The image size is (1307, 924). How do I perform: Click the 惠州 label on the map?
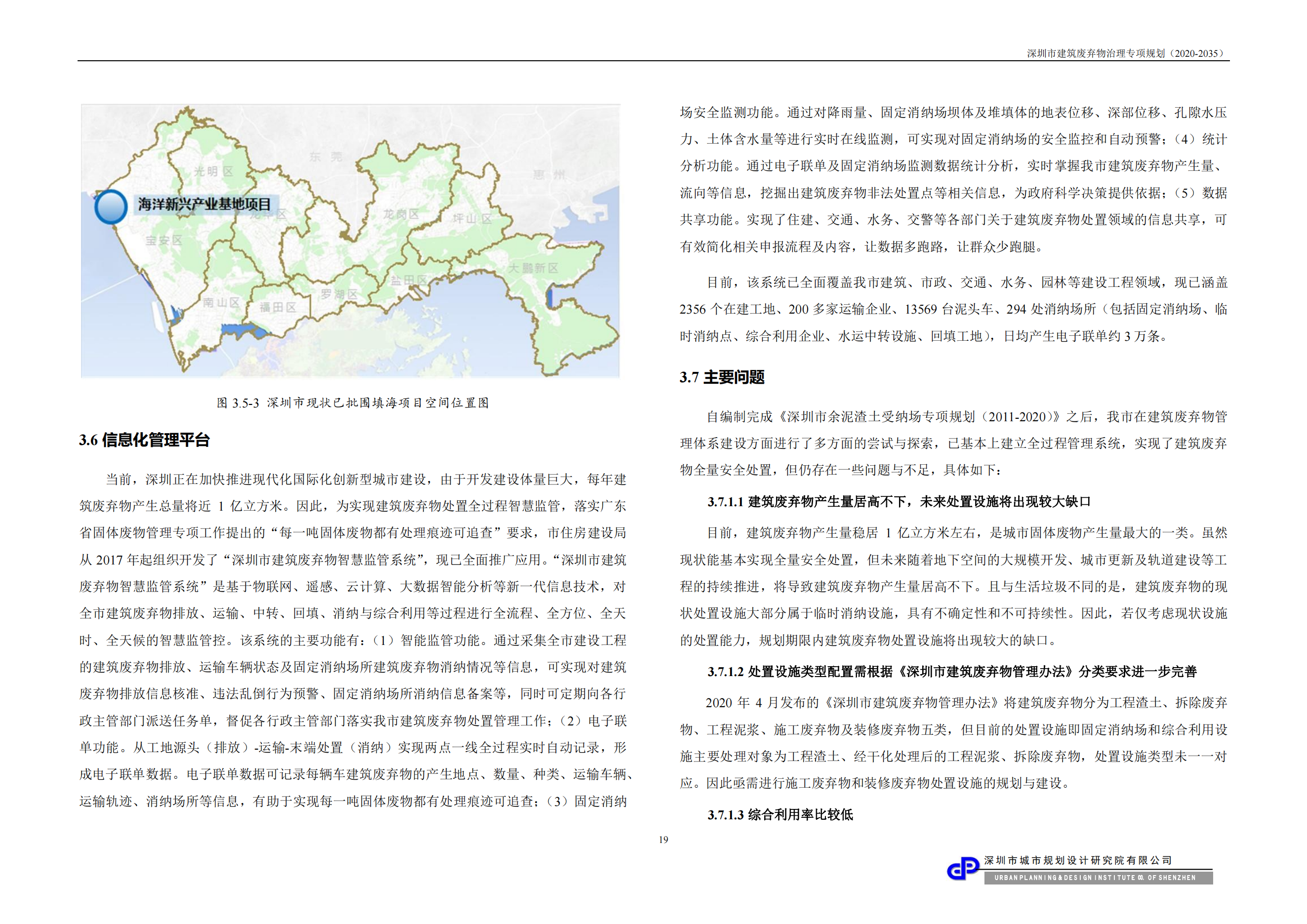549,174
